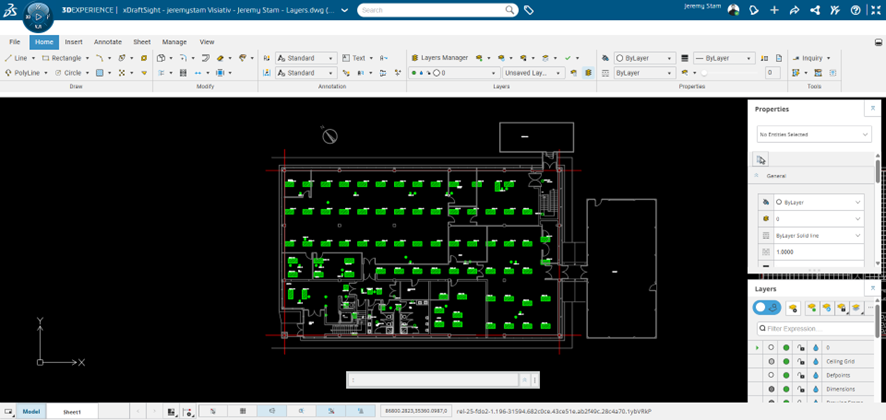Click the checkmark icon in Layers group
Image resolution: width=886 pixels, height=420 pixels.
coord(568,58)
